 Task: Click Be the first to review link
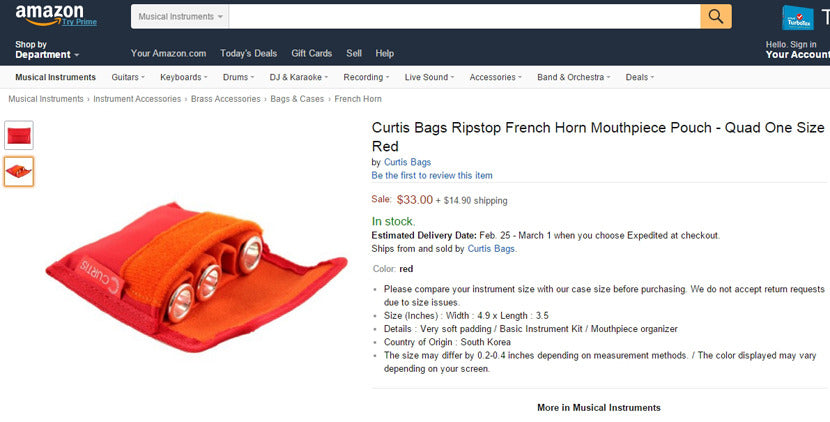(432, 175)
